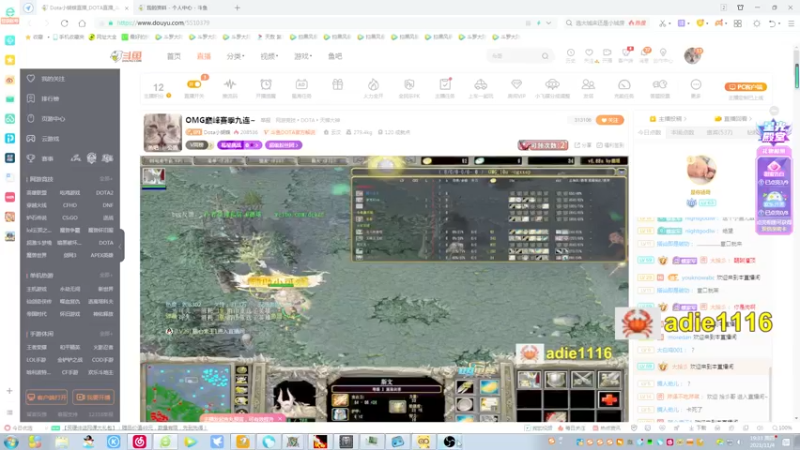Click the 客户端打开 button in sidebar
Image resolution: width=800 pixels, height=450 pixels.
point(46,397)
